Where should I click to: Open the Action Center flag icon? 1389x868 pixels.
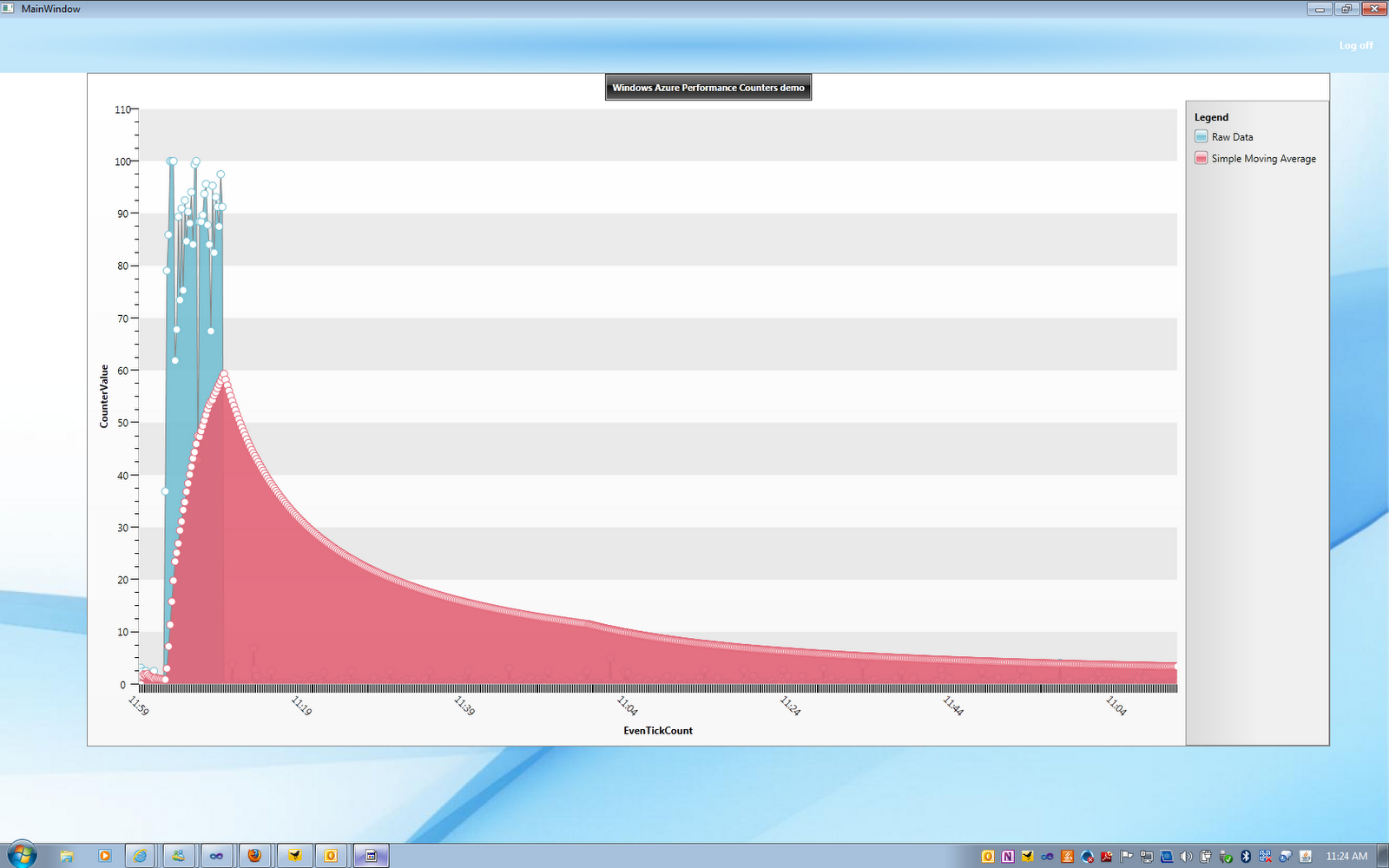[x=1126, y=857]
